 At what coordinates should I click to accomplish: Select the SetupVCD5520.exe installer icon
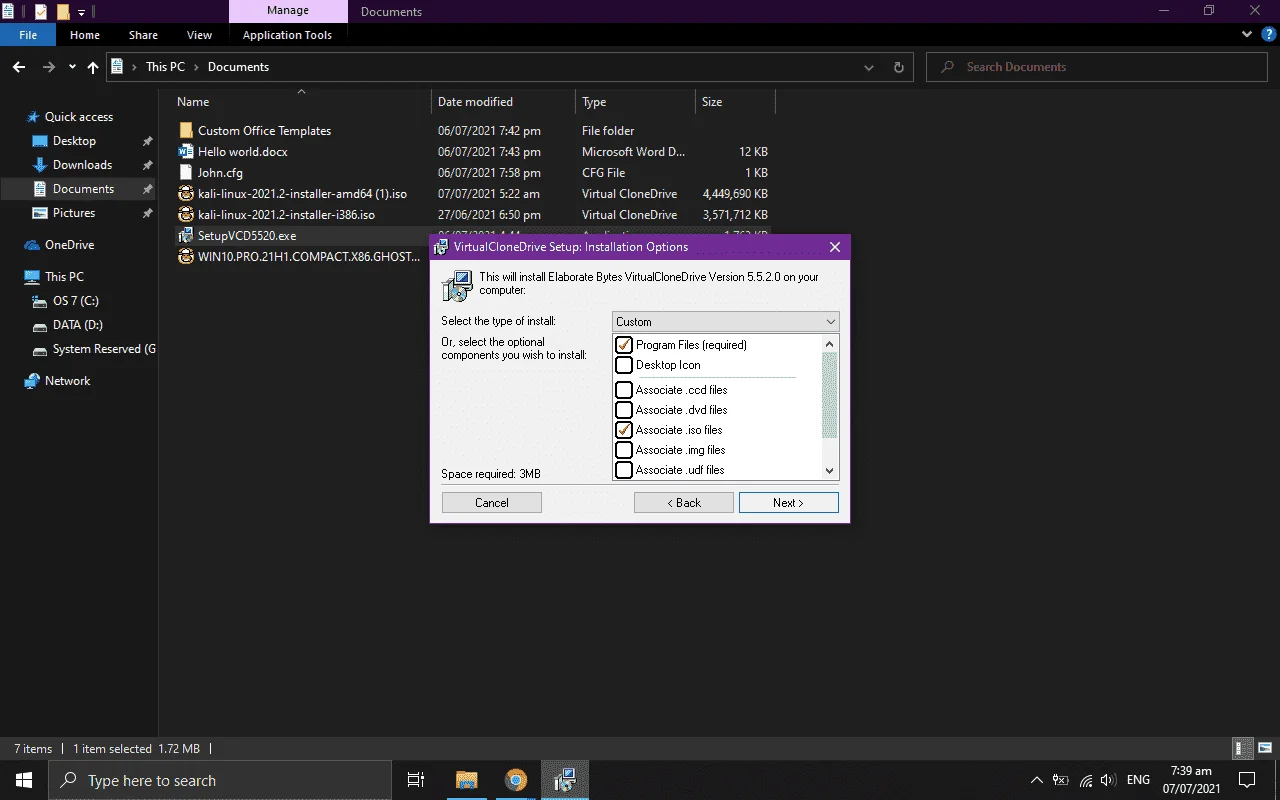pos(186,236)
